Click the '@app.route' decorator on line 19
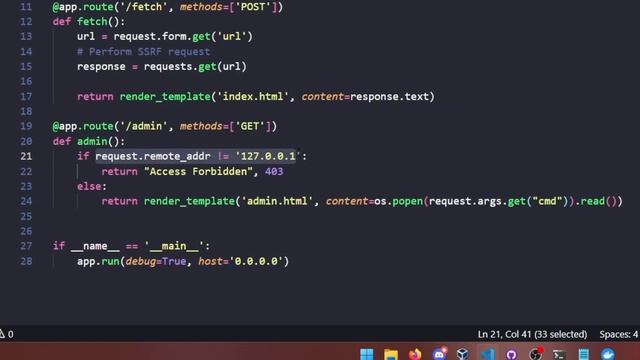 coord(83,127)
